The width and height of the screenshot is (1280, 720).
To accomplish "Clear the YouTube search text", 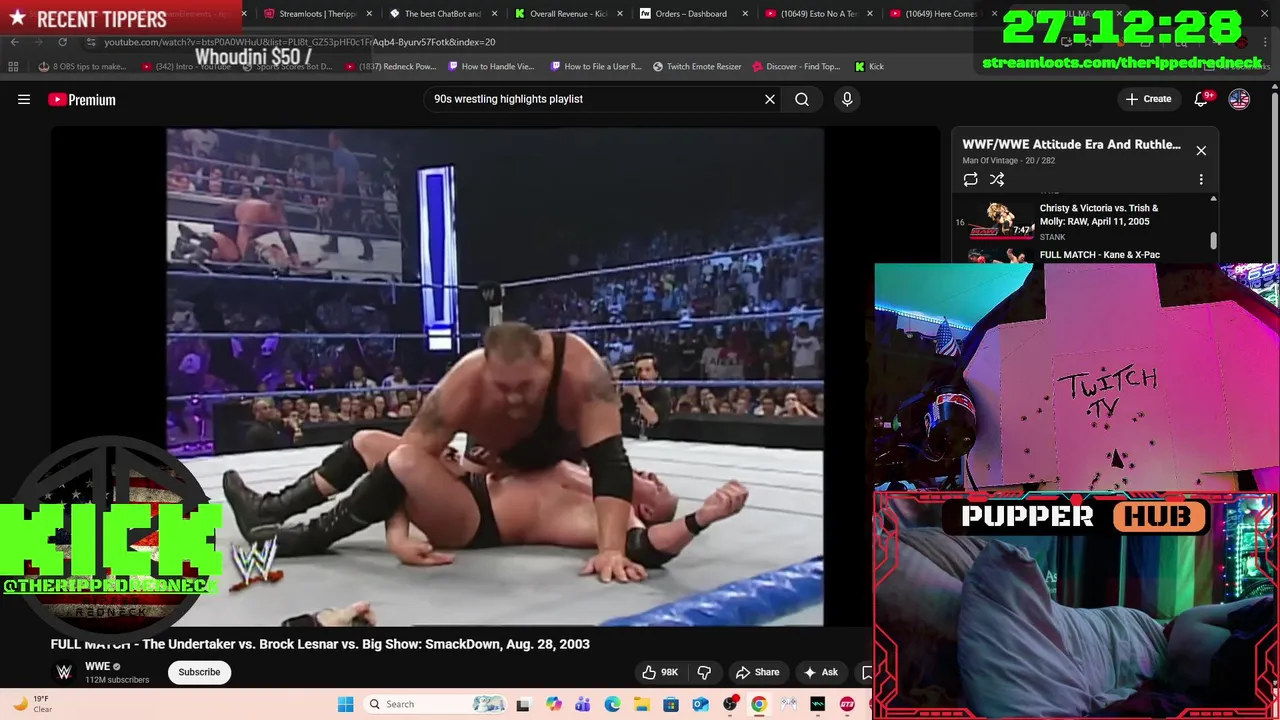I will point(770,99).
